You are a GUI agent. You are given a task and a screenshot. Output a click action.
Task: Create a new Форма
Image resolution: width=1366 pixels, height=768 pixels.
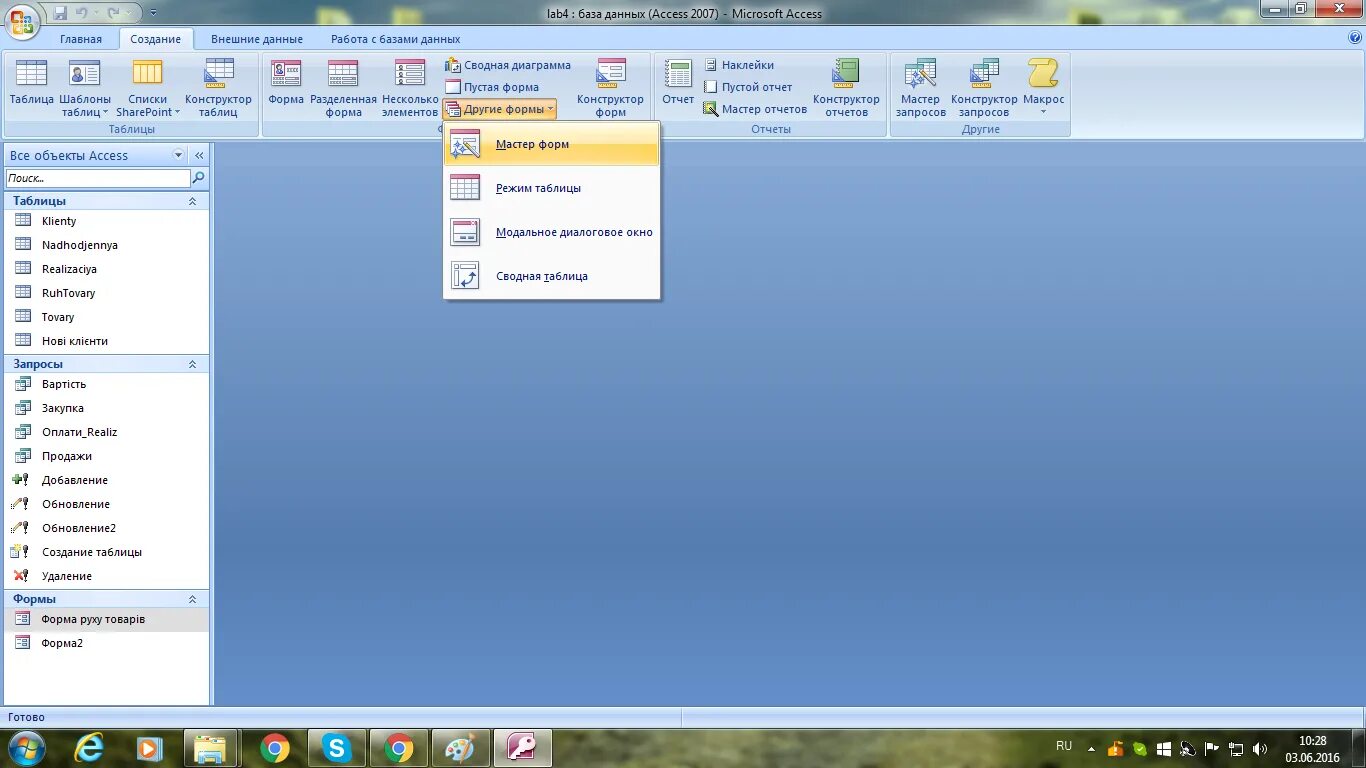286,88
